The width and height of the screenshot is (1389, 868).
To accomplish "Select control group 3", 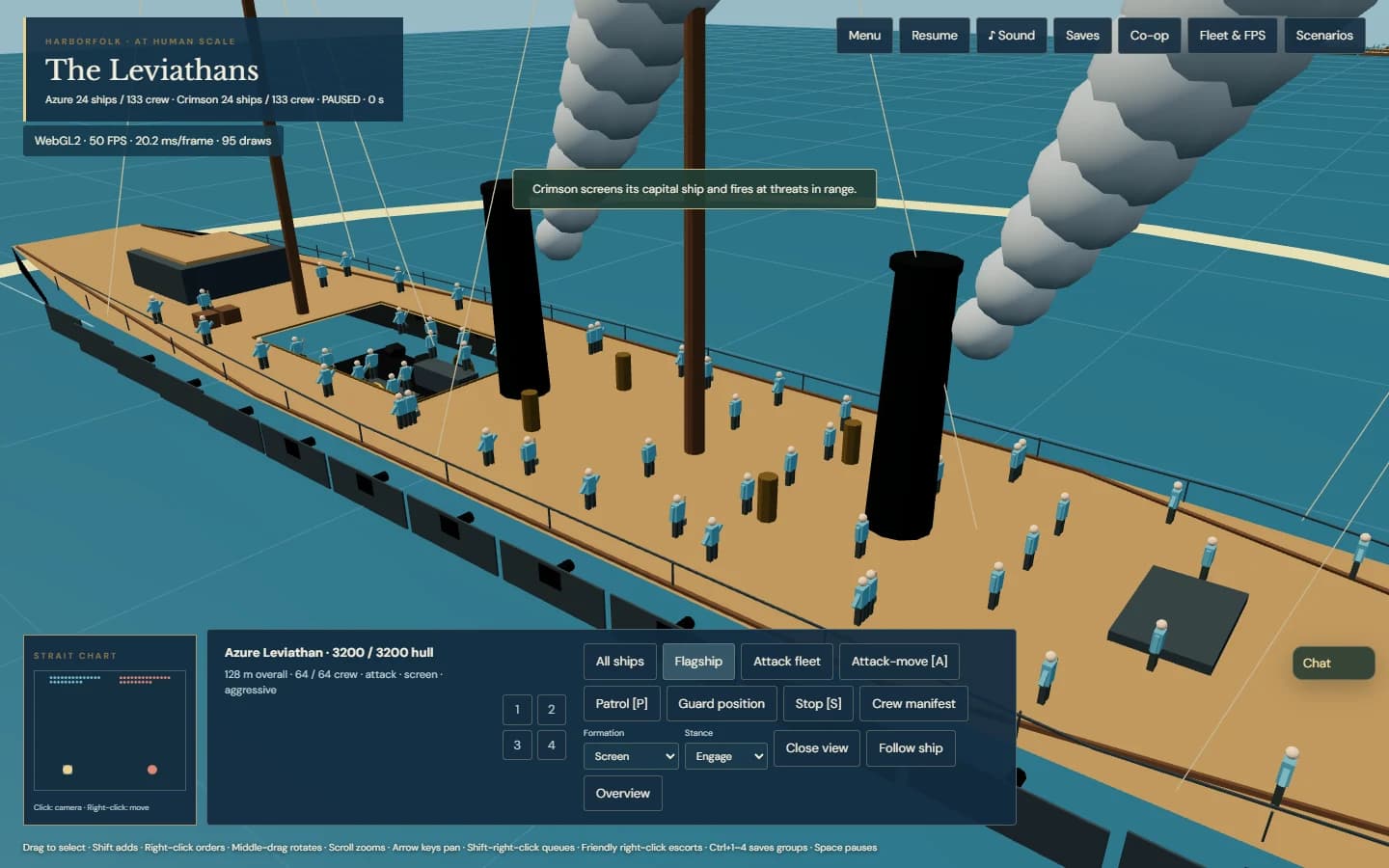I will tap(517, 746).
